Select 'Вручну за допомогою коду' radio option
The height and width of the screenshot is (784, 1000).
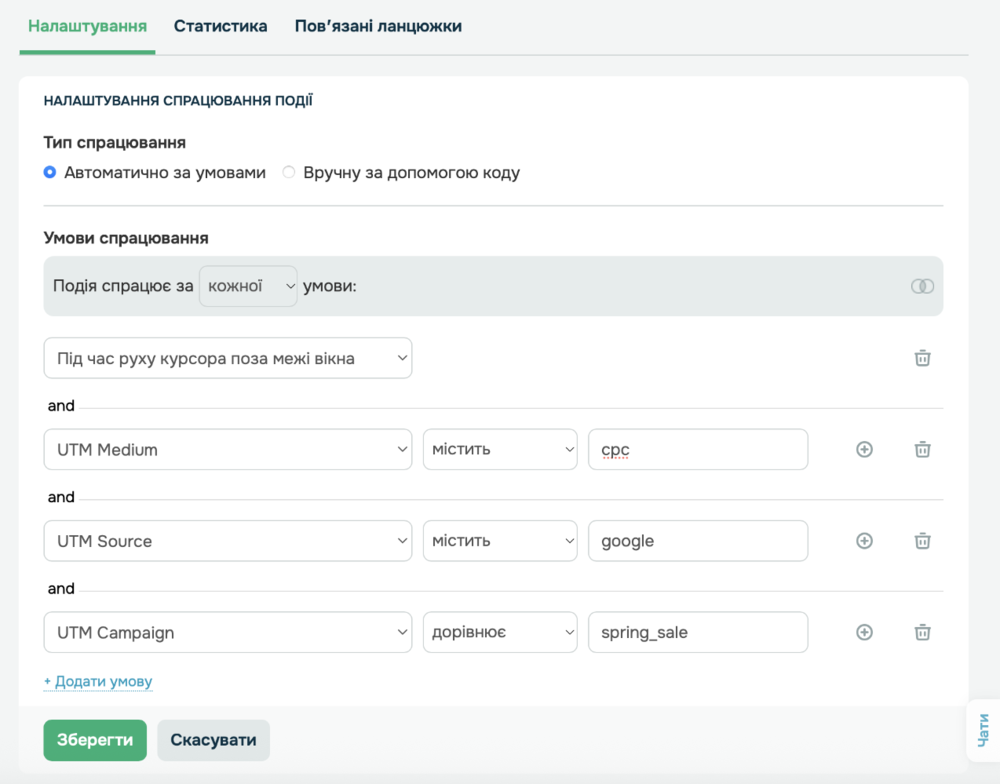(x=289, y=172)
